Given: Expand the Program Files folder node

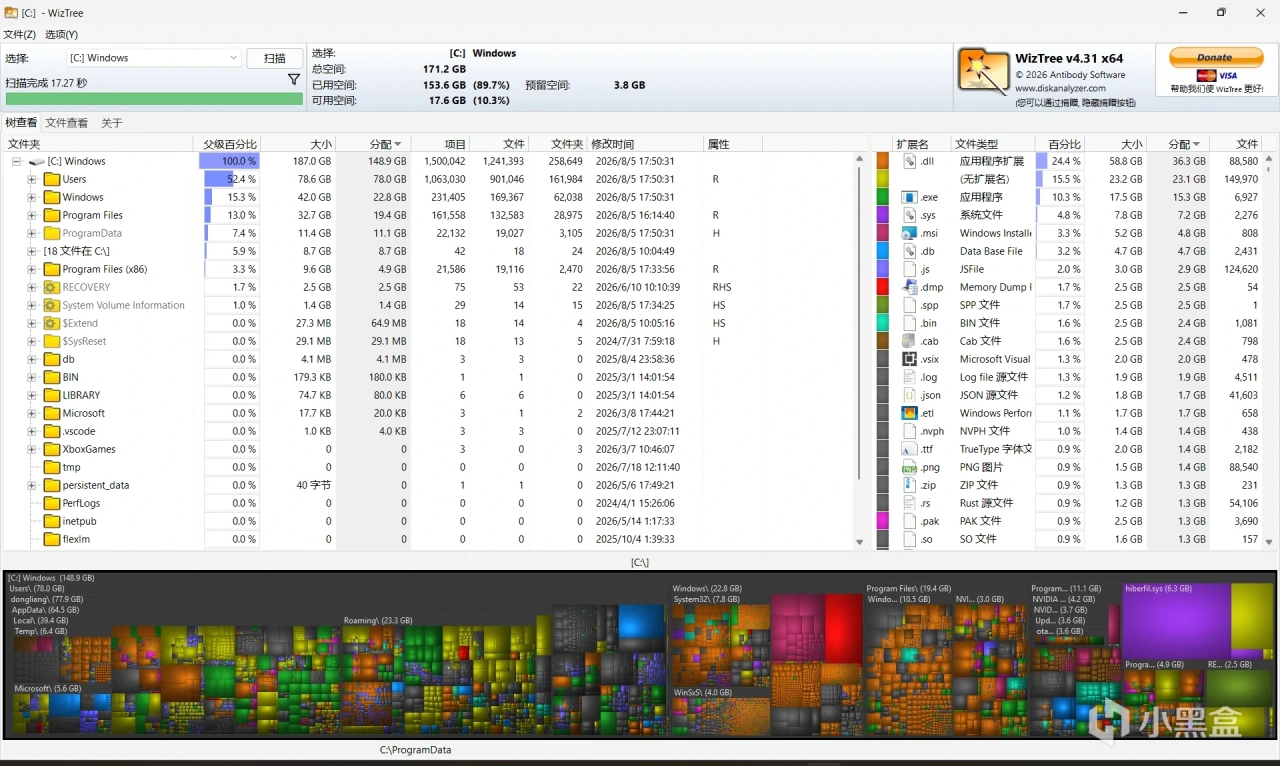Looking at the screenshot, I should pyautogui.click(x=32, y=215).
